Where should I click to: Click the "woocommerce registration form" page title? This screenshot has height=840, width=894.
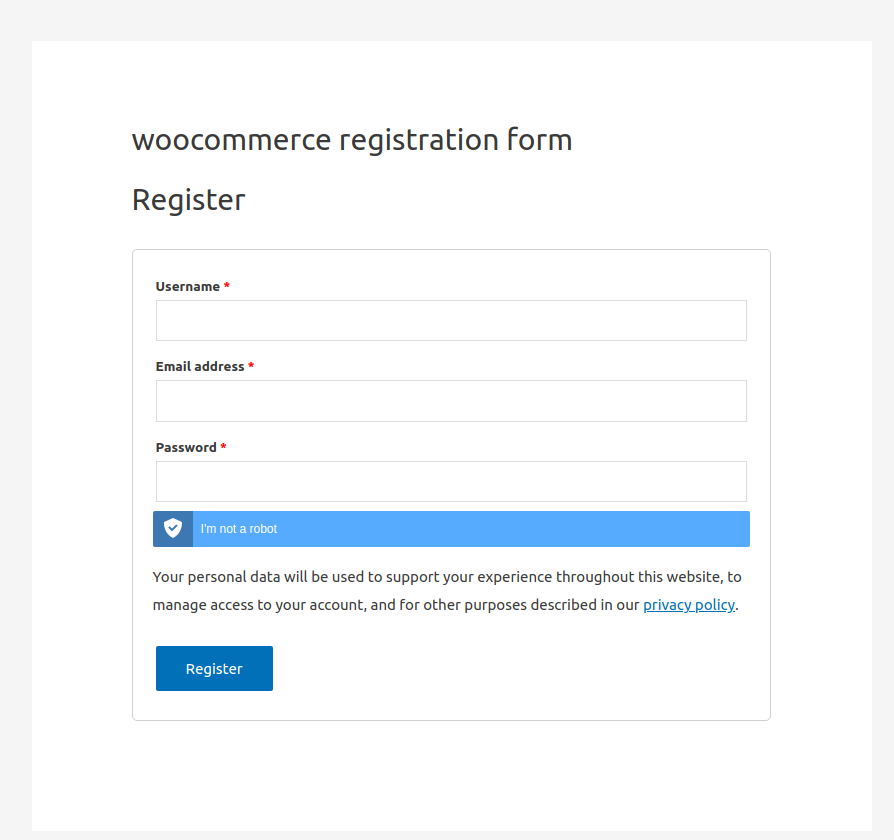(352, 140)
